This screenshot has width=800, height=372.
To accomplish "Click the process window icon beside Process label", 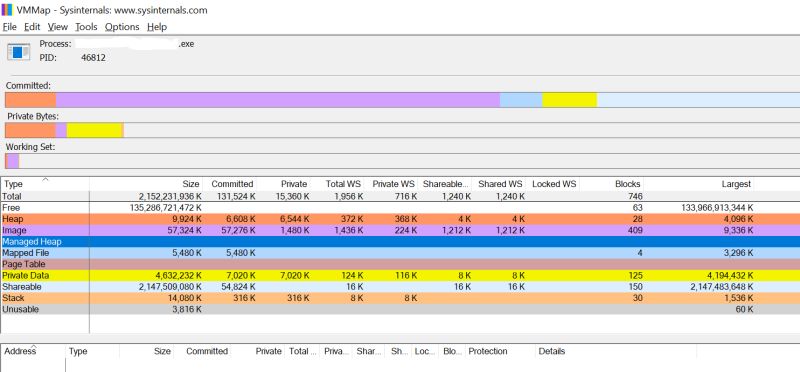I will click(19, 52).
